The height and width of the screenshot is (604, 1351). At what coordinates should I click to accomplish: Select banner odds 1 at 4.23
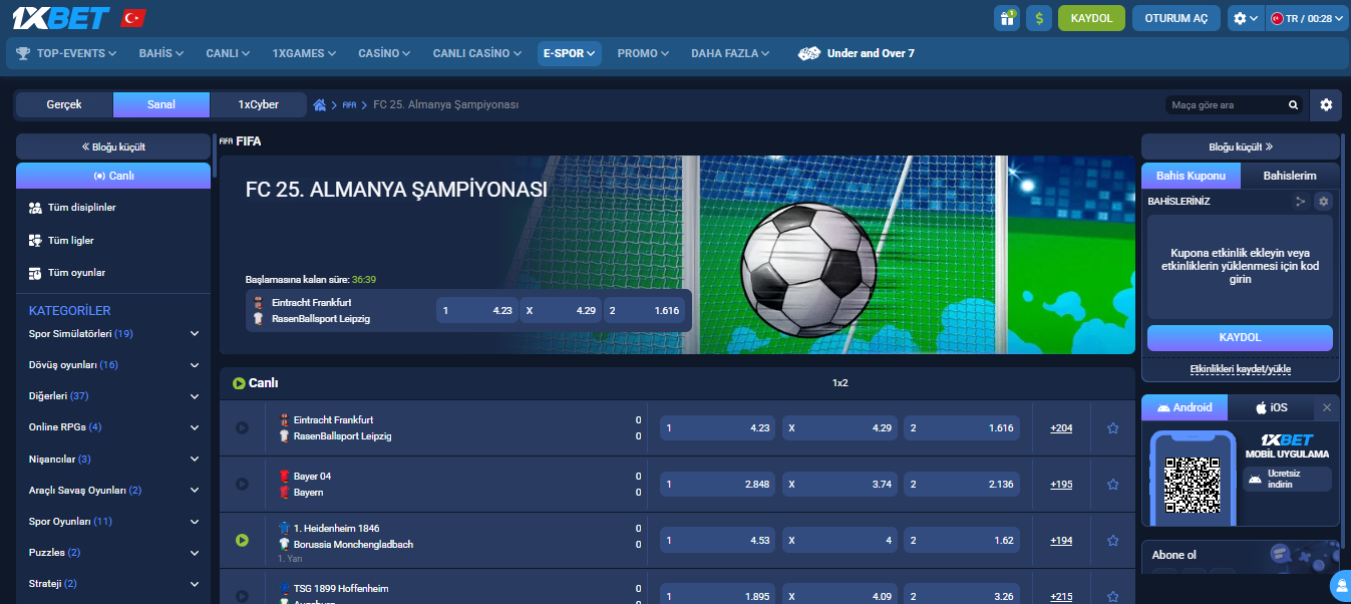click(x=477, y=310)
